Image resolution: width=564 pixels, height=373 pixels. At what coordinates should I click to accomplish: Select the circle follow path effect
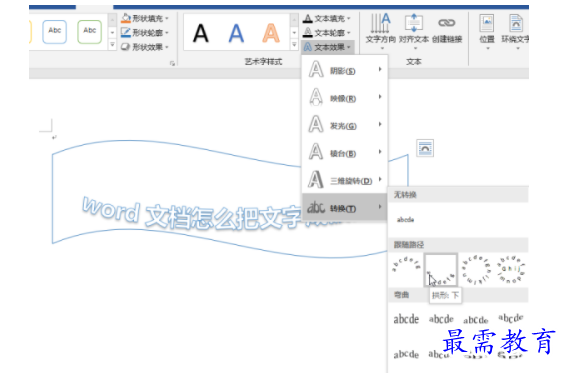point(476,270)
